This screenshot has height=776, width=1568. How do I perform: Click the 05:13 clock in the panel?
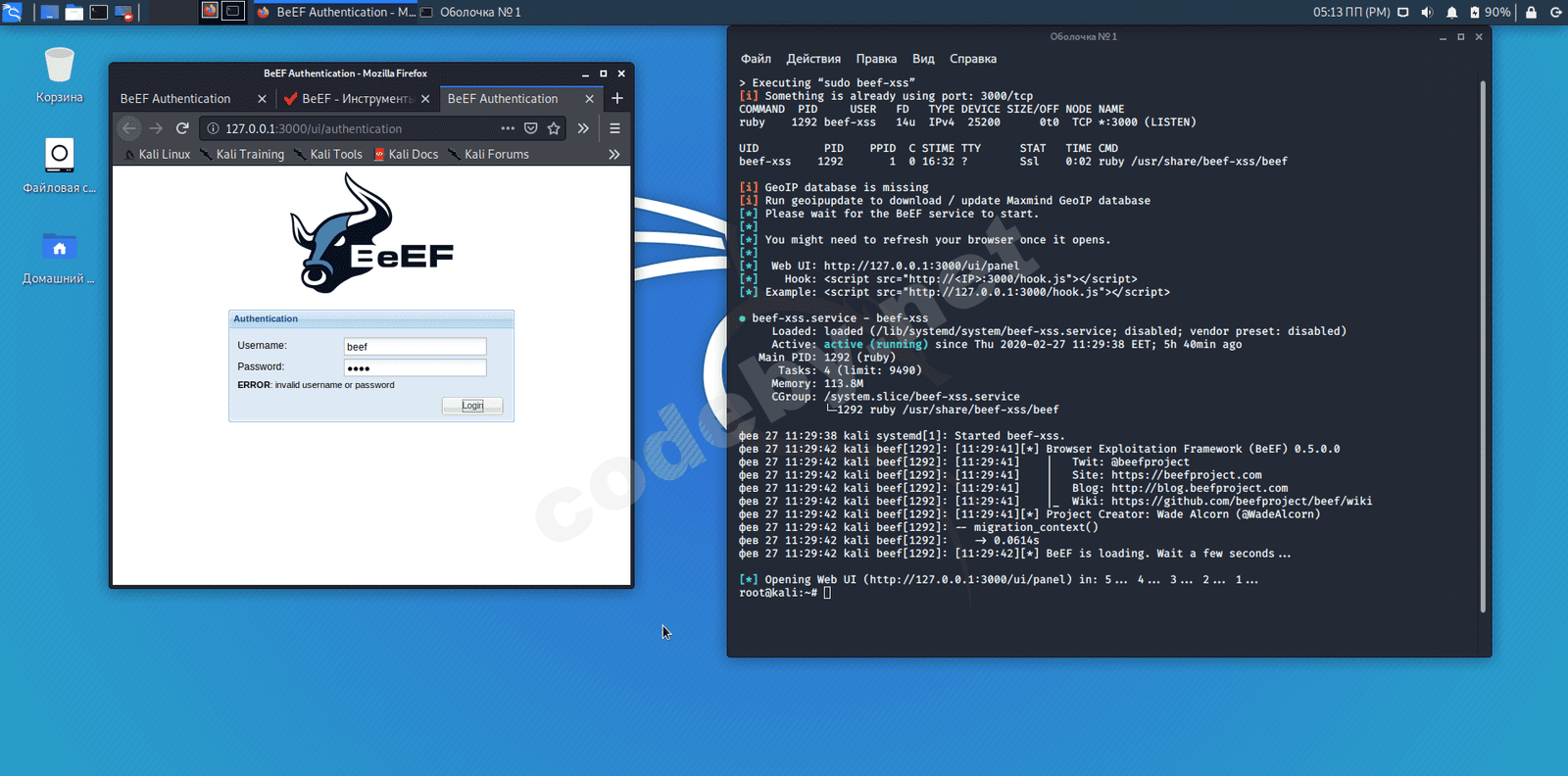pyautogui.click(x=1351, y=12)
